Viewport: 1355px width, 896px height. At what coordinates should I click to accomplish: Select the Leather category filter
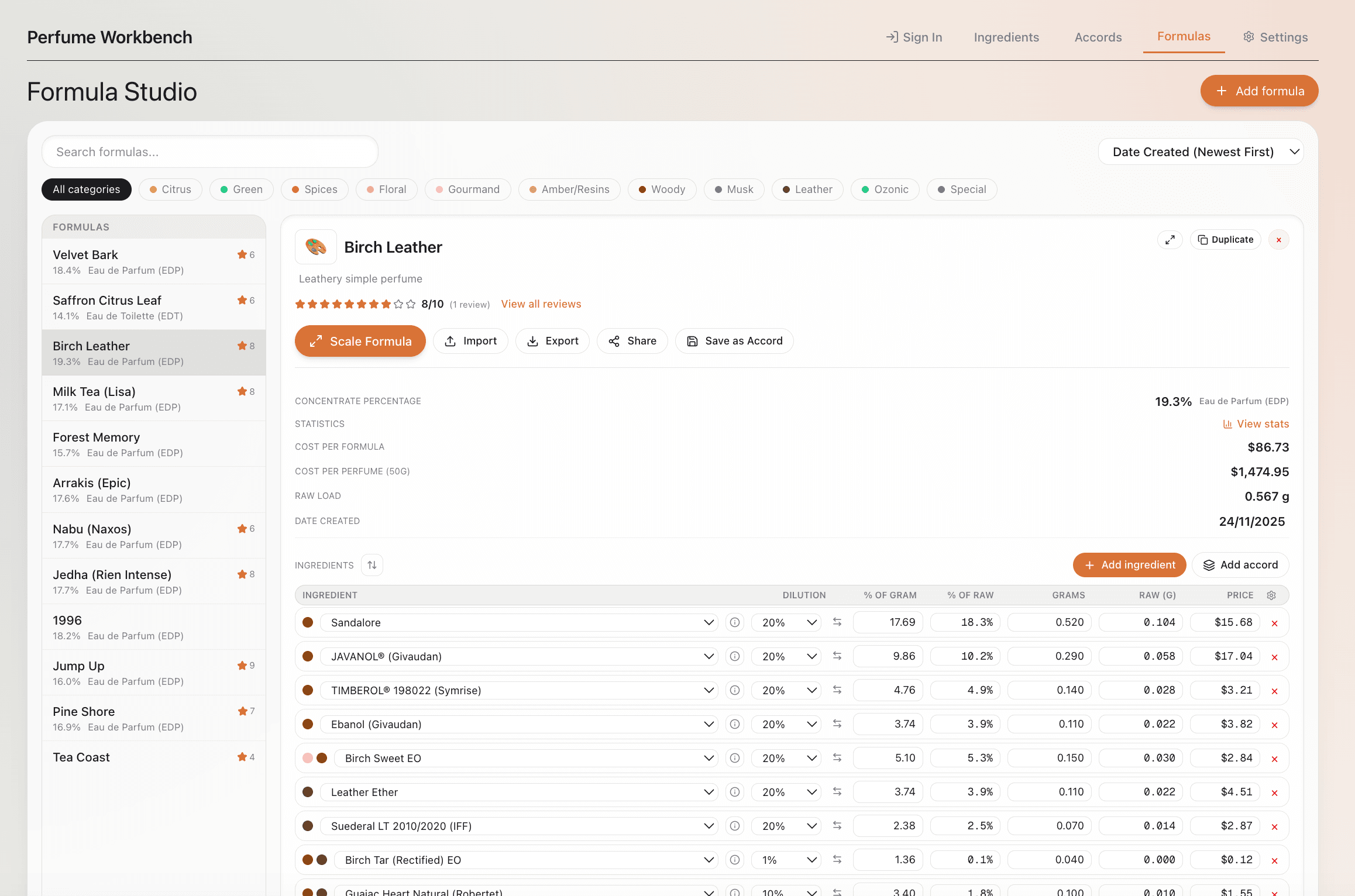(x=807, y=189)
